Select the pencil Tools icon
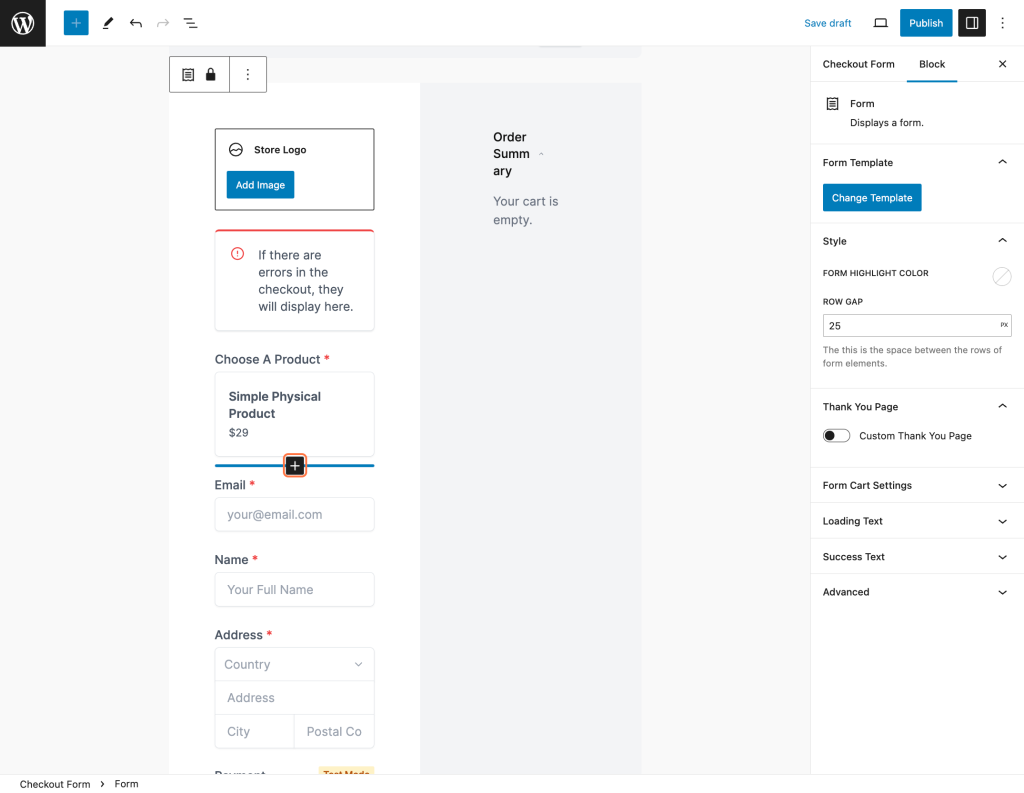This screenshot has height=793, width=1024. pos(108,23)
